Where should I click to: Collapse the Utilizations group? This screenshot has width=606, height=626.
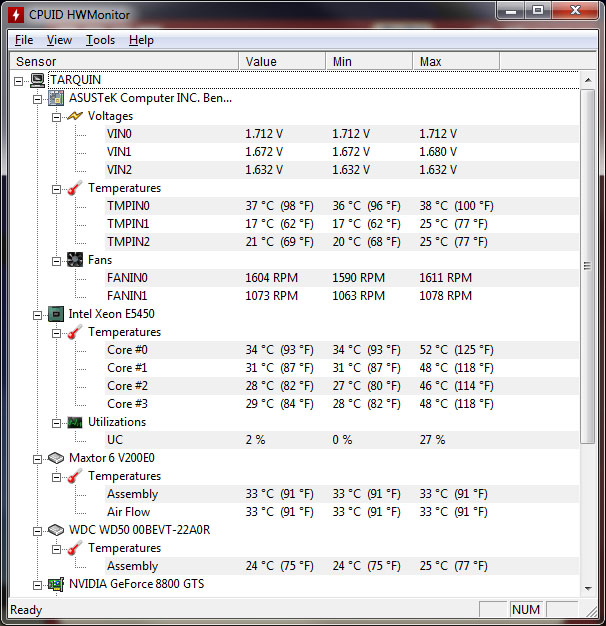56,423
